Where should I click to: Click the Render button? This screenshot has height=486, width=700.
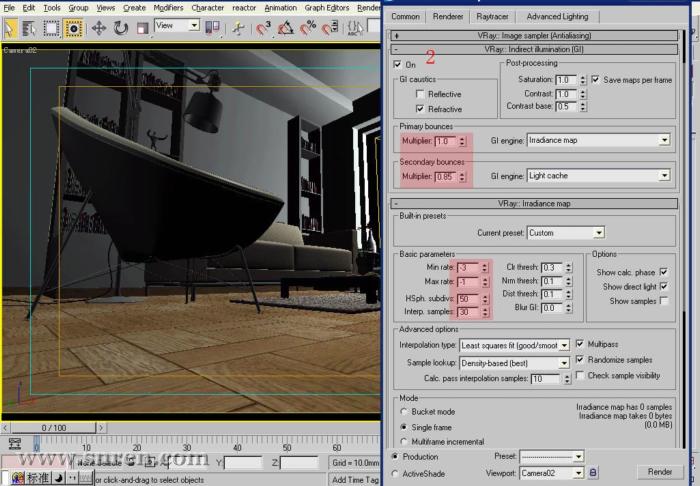(x=659, y=472)
